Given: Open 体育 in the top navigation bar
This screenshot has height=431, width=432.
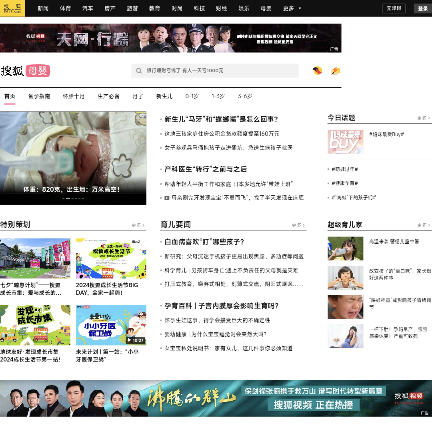Looking at the screenshot, I should (65, 8).
